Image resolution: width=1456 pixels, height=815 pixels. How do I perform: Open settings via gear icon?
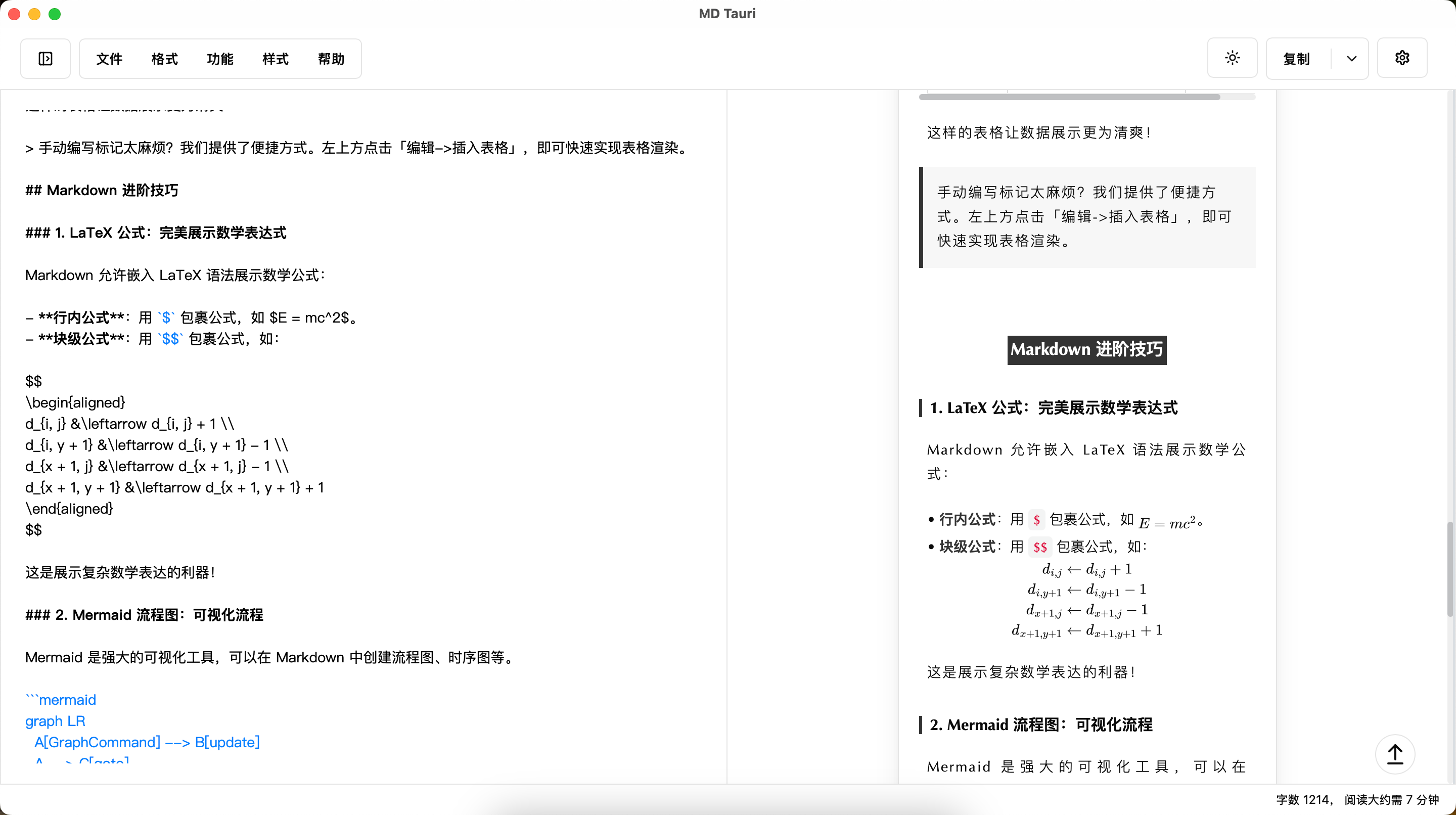1402,58
